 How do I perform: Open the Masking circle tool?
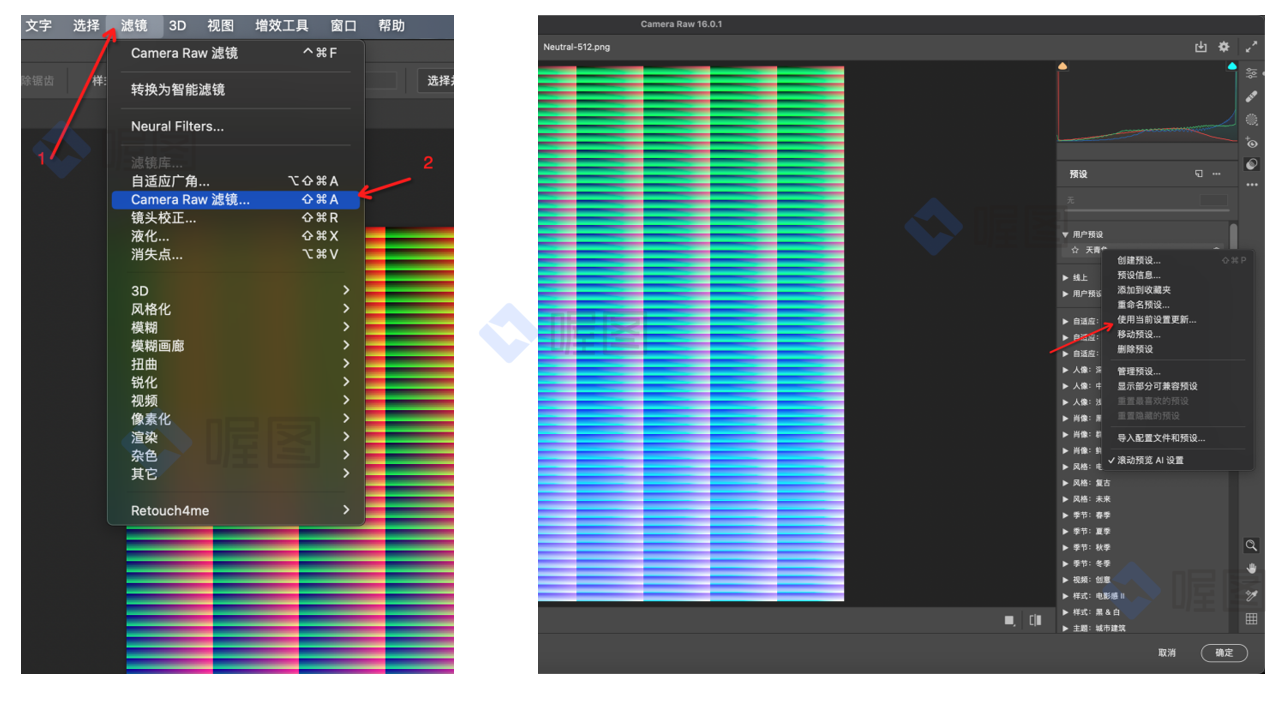[x=1251, y=120]
